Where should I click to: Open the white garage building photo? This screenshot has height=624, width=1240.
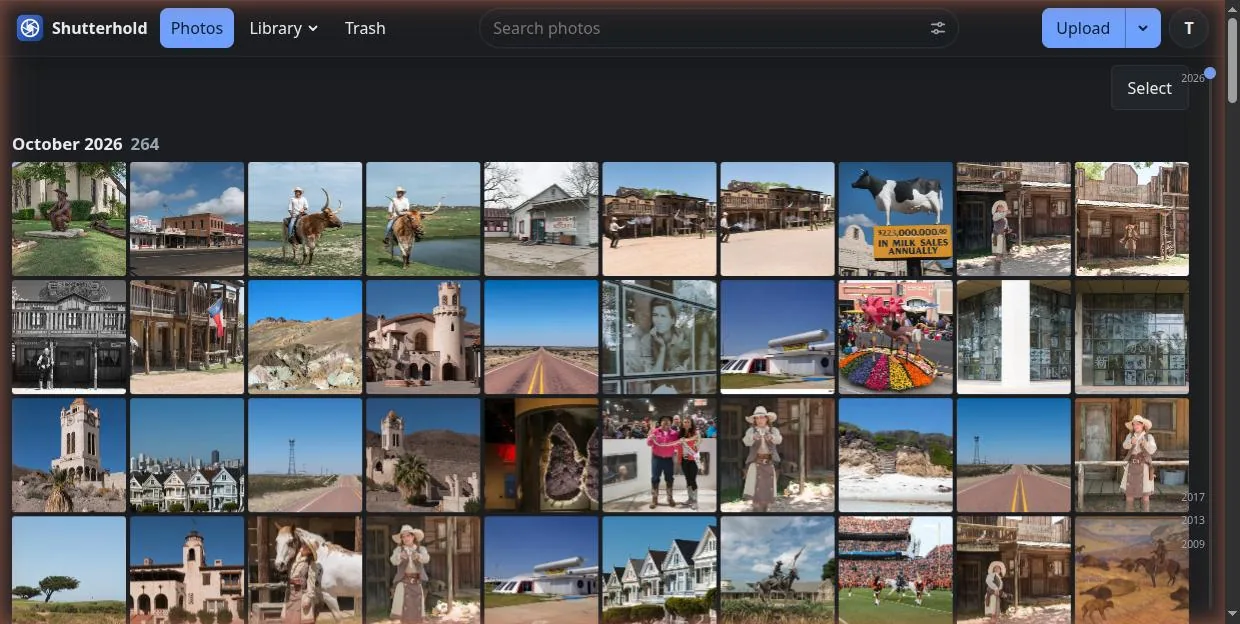[541, 219]
